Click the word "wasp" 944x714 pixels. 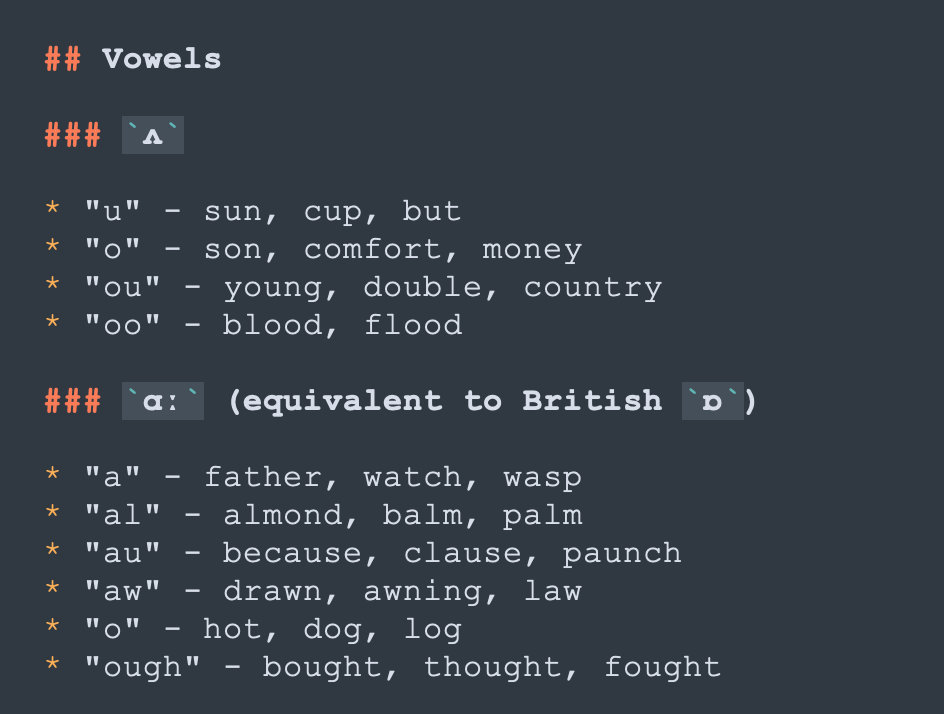tap(542, 478)
